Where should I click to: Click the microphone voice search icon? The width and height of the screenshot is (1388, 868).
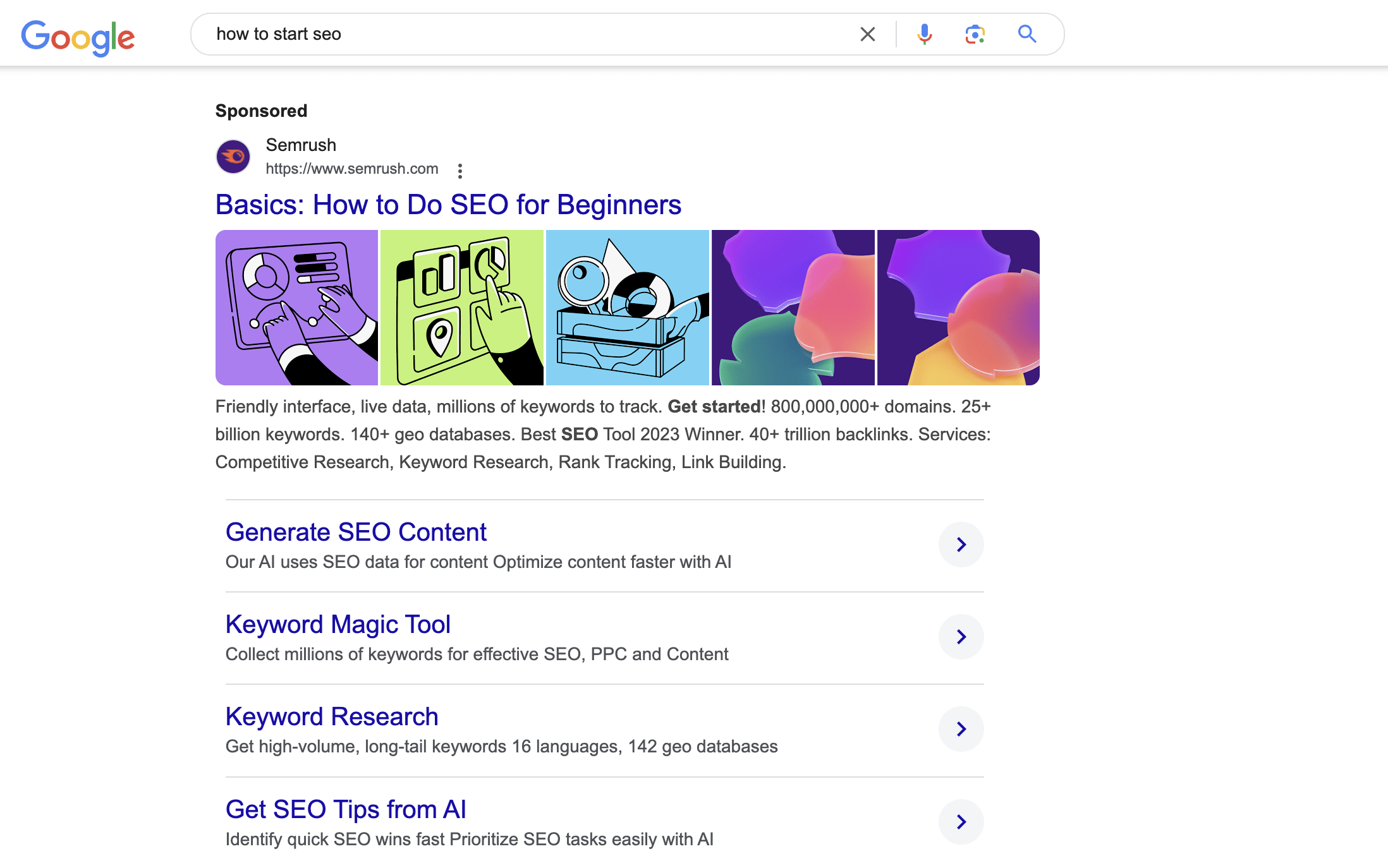(x=923, y=34)
